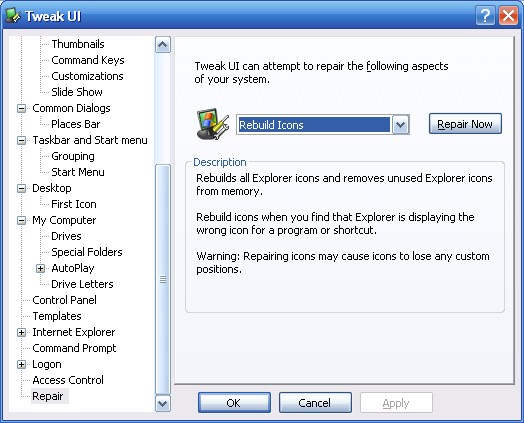Click the tree vertical scrollbar thumb
This screenshot has height=423, width=524.
point(163,279)
